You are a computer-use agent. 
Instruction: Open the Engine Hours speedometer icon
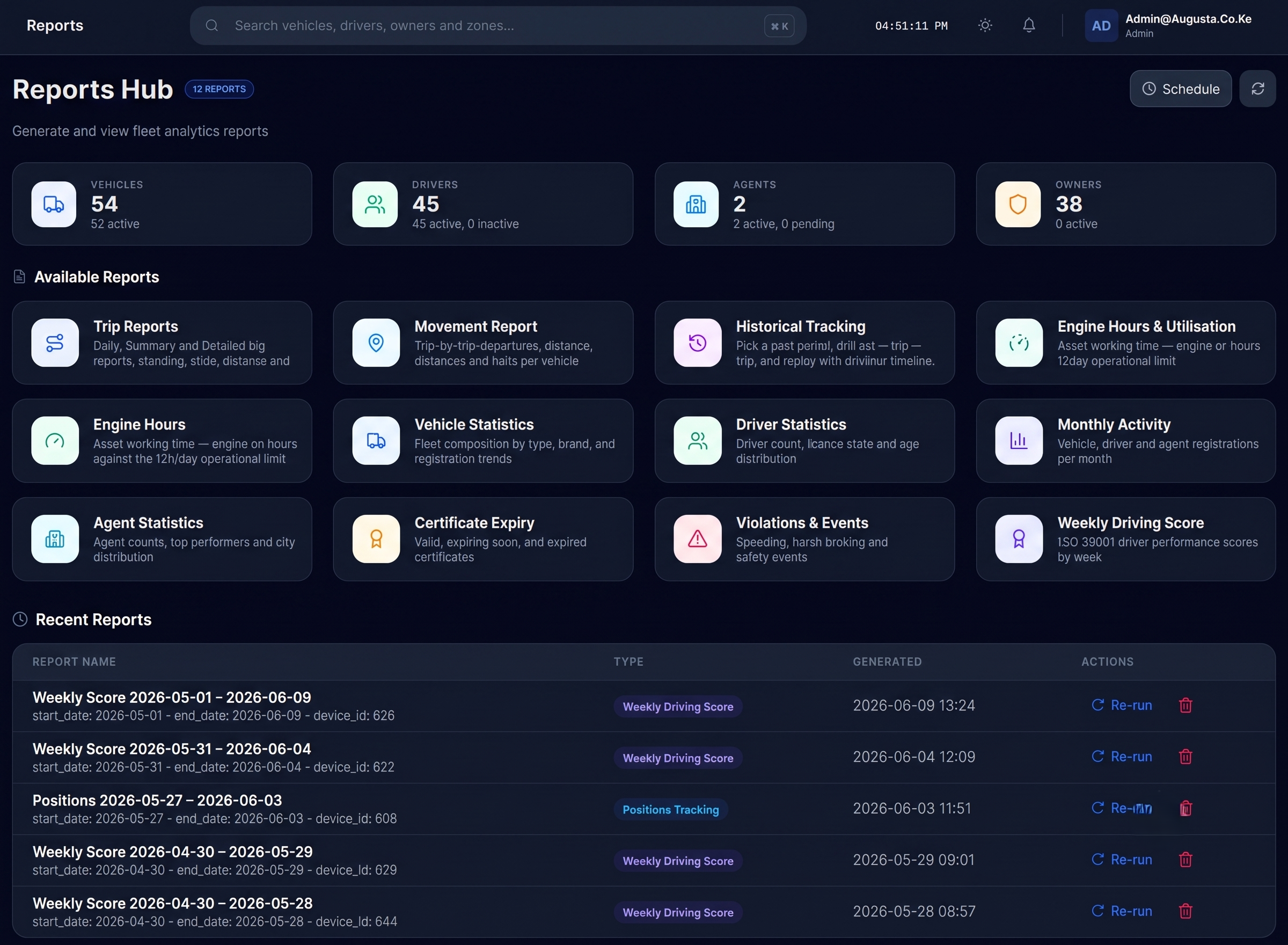point(55,440)
